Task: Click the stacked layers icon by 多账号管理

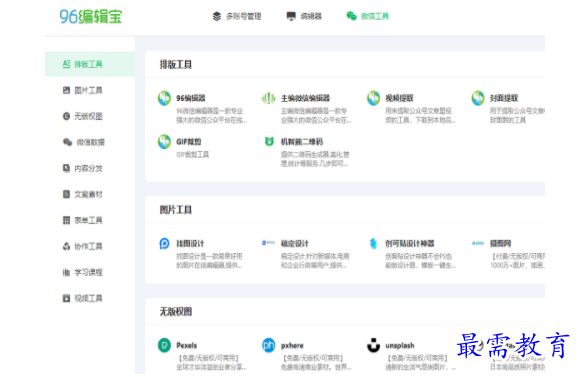Action: tap(217, 16)
